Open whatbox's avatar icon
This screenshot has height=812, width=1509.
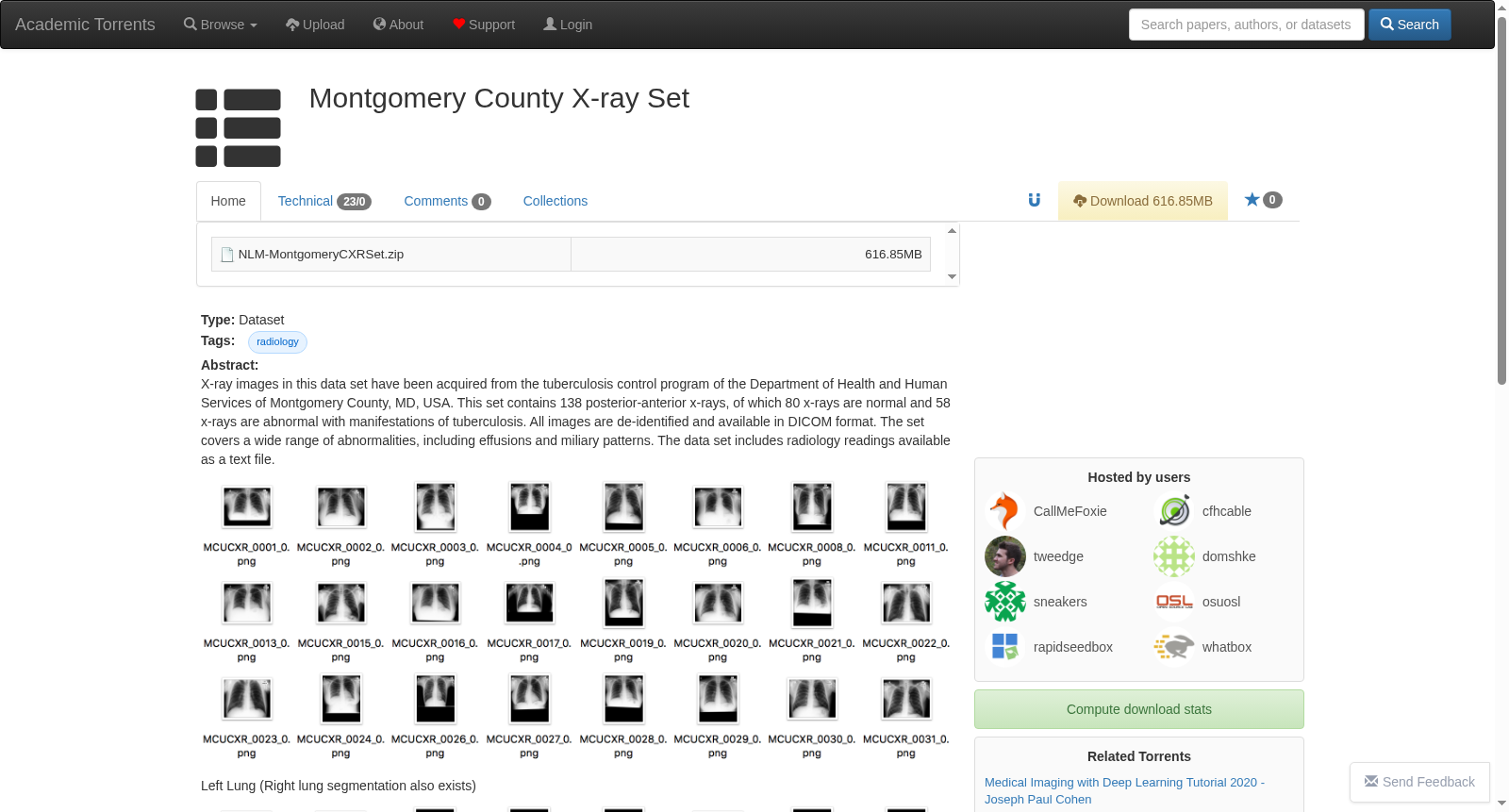(x=1174, y=647)
